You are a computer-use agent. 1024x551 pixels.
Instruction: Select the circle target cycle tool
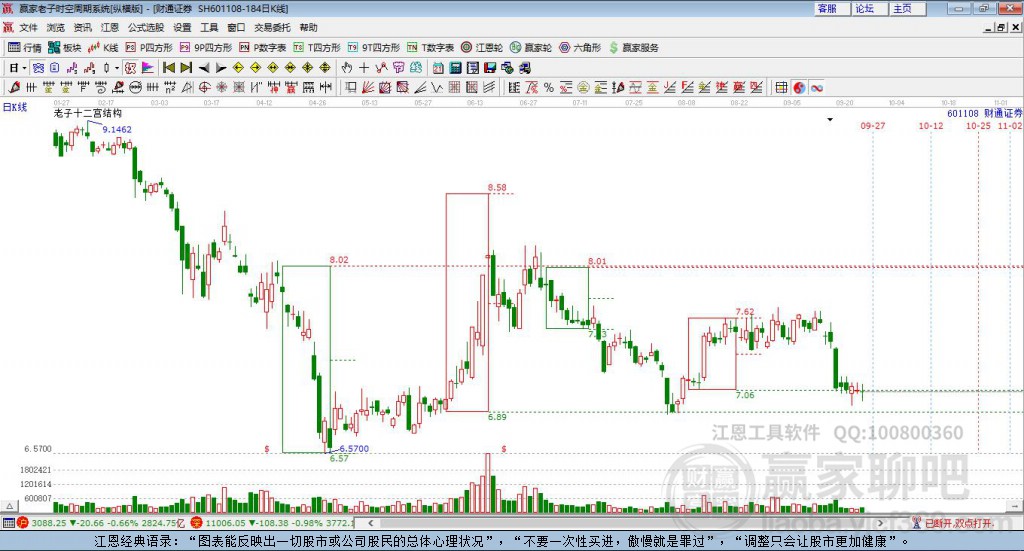204,87
